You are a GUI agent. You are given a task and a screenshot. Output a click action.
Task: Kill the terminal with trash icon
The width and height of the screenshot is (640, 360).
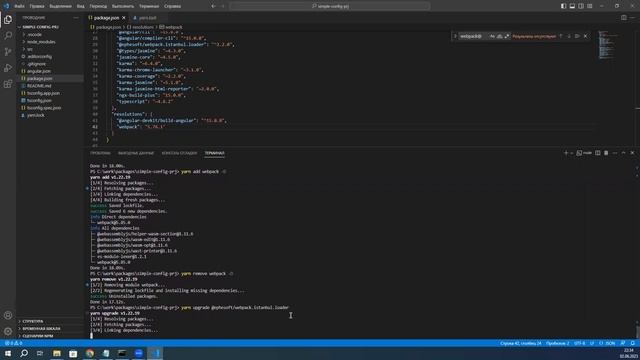point(606,153)
